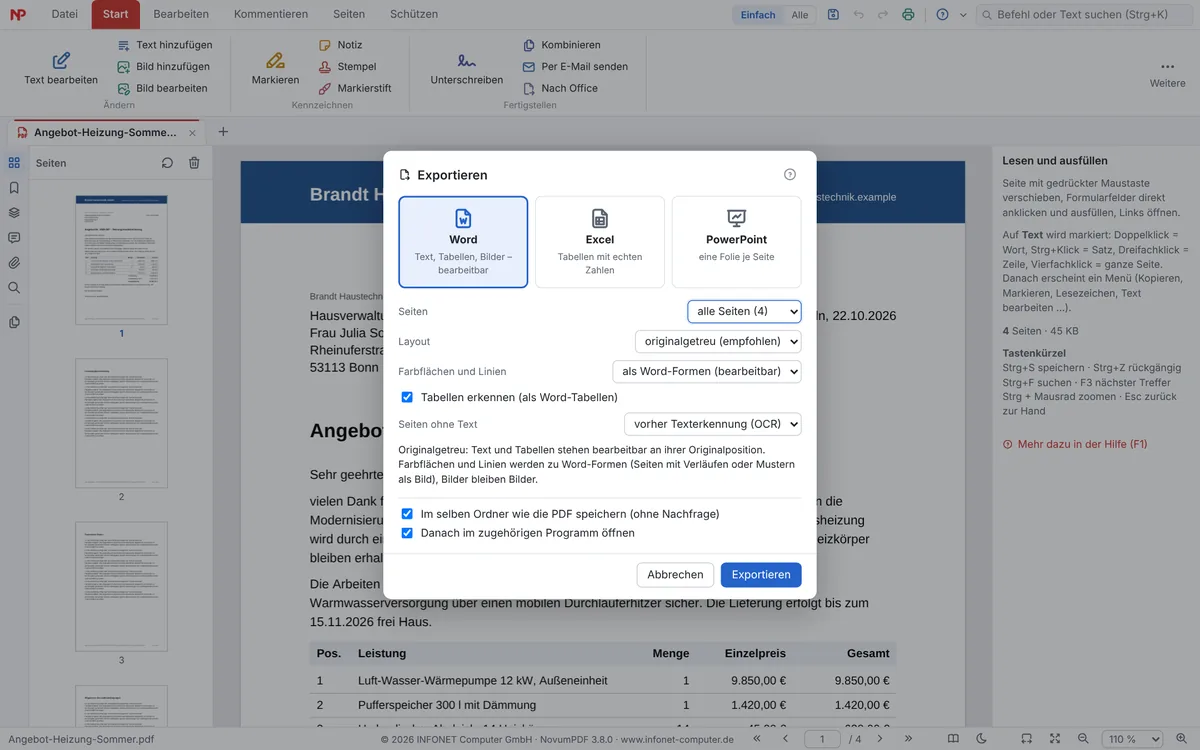Click the trash icon in the Seiten panel
1200x750 pixels.
[x=194, y=163]
